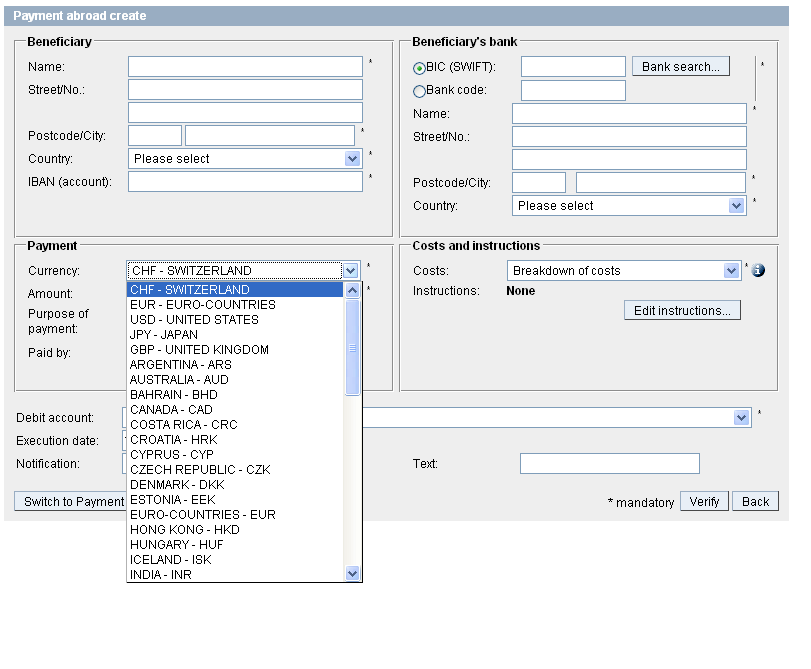Open the Debit account dropdown arrow
Viewport: 811px width, 669px height.
tap(742, 418)
